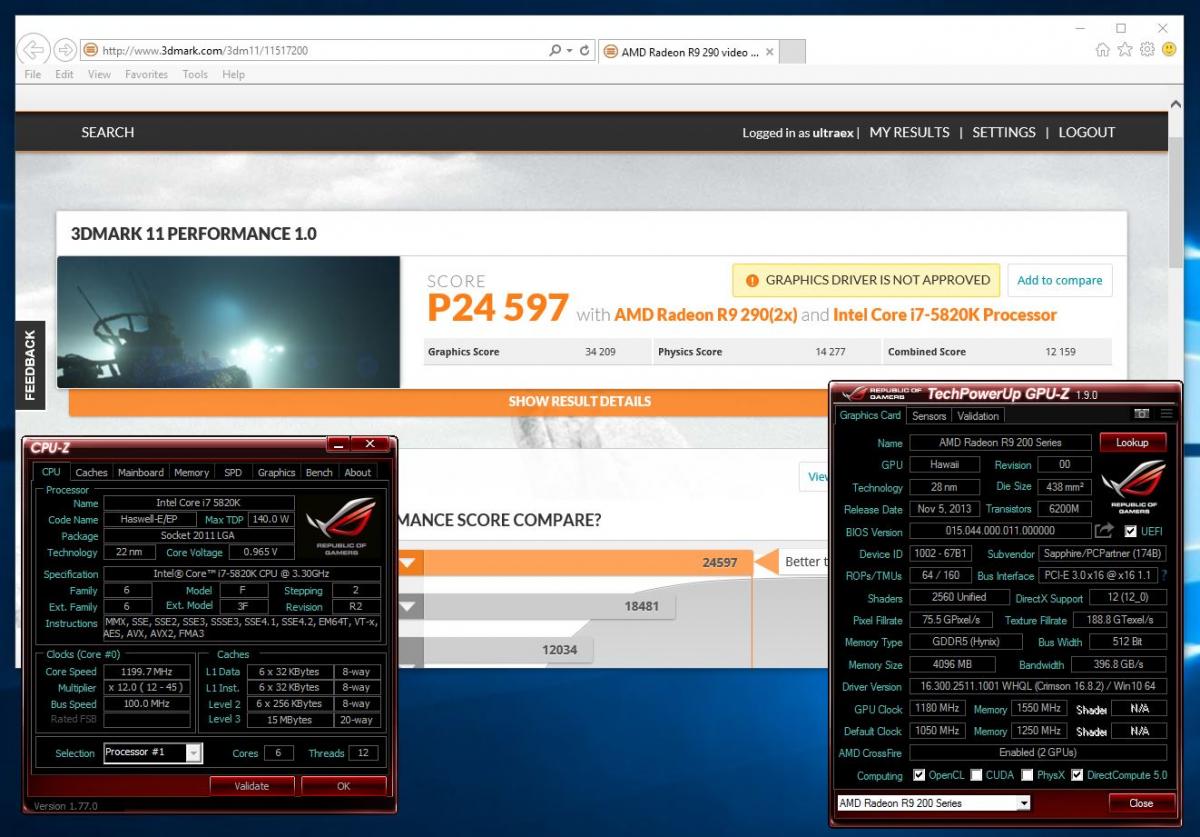Click the ROG logo in CPU-Z
1200x837 pixels.
[x=340, y=525]
